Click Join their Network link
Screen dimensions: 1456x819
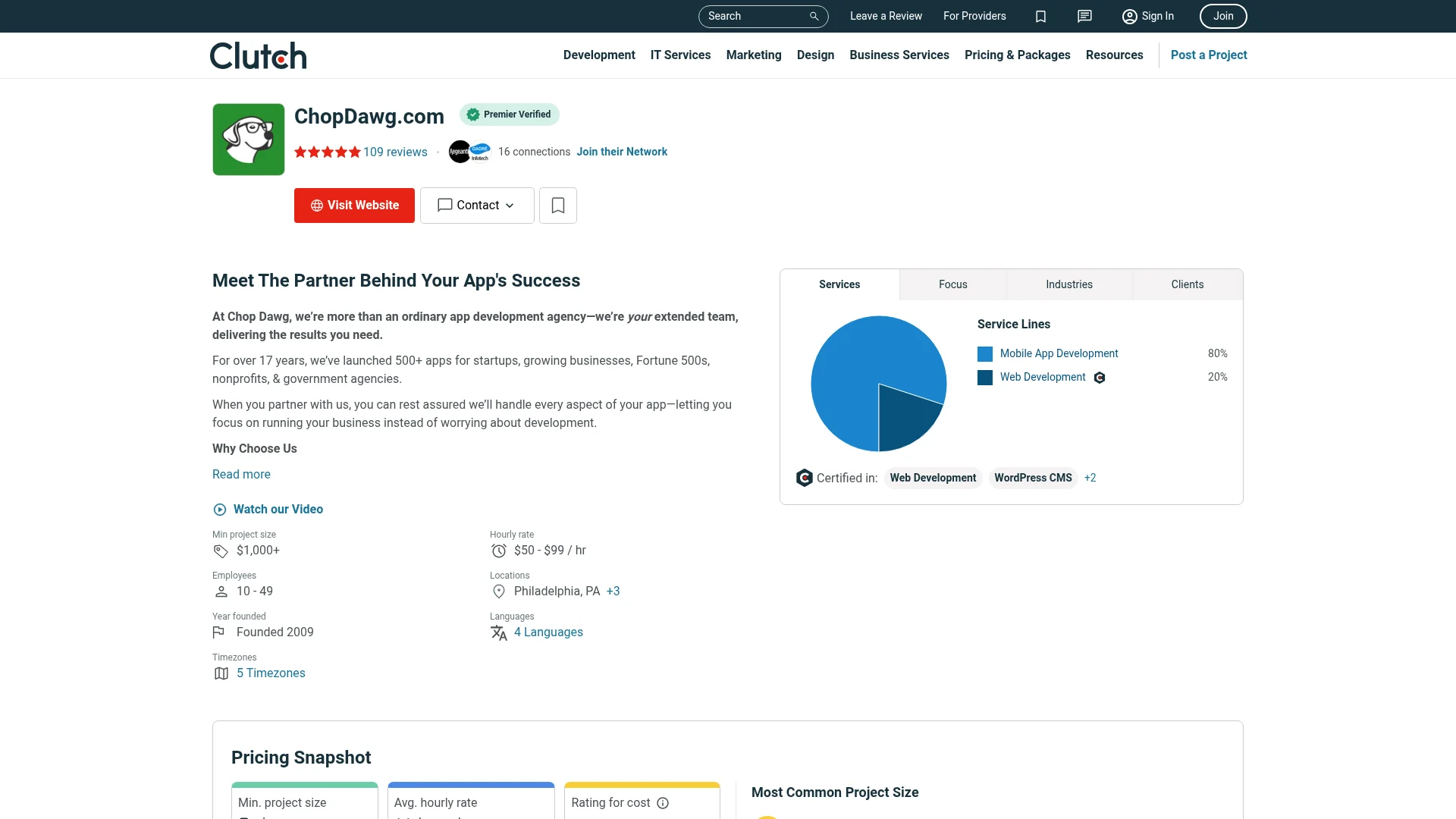(x=622, y=152)
